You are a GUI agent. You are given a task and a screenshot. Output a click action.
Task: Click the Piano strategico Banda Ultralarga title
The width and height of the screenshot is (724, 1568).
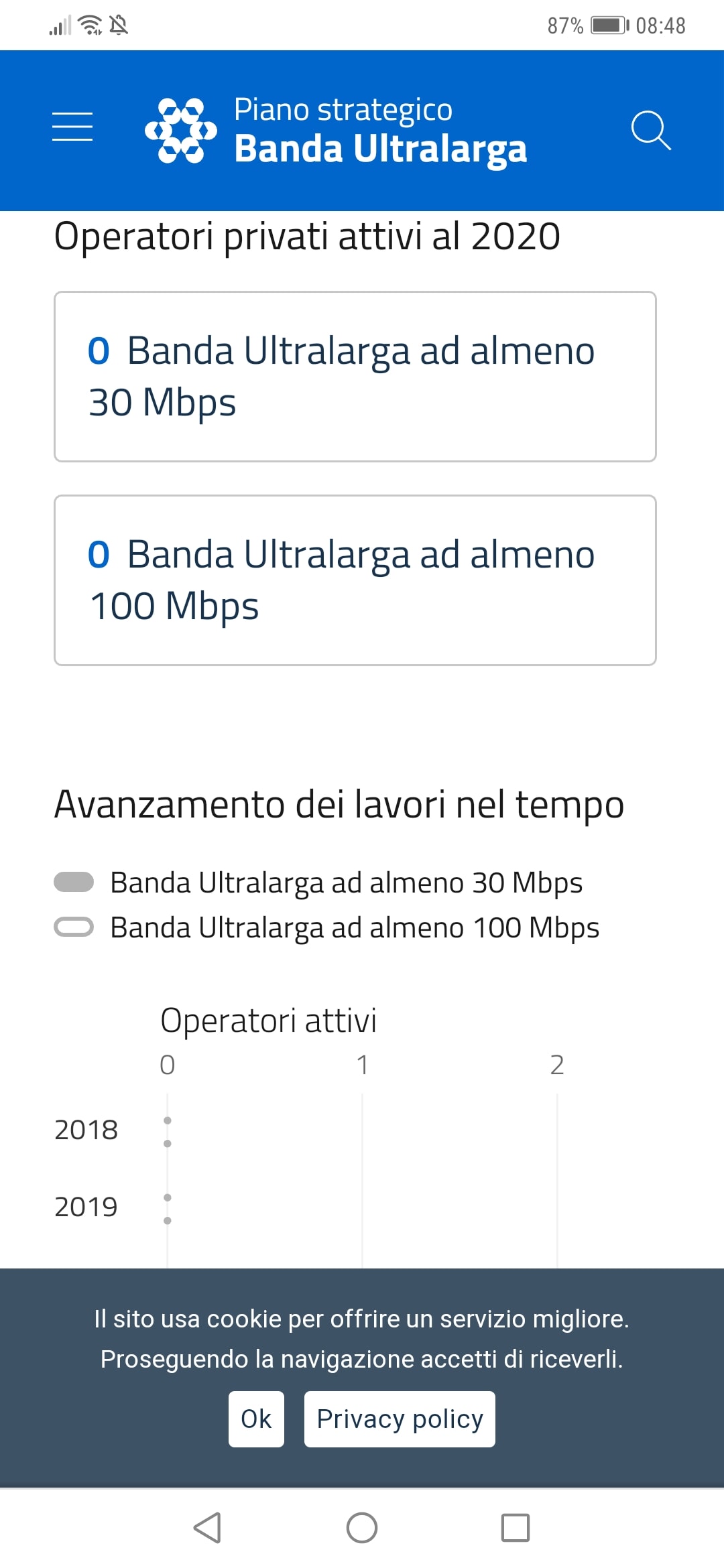click(x=380, y=131)
